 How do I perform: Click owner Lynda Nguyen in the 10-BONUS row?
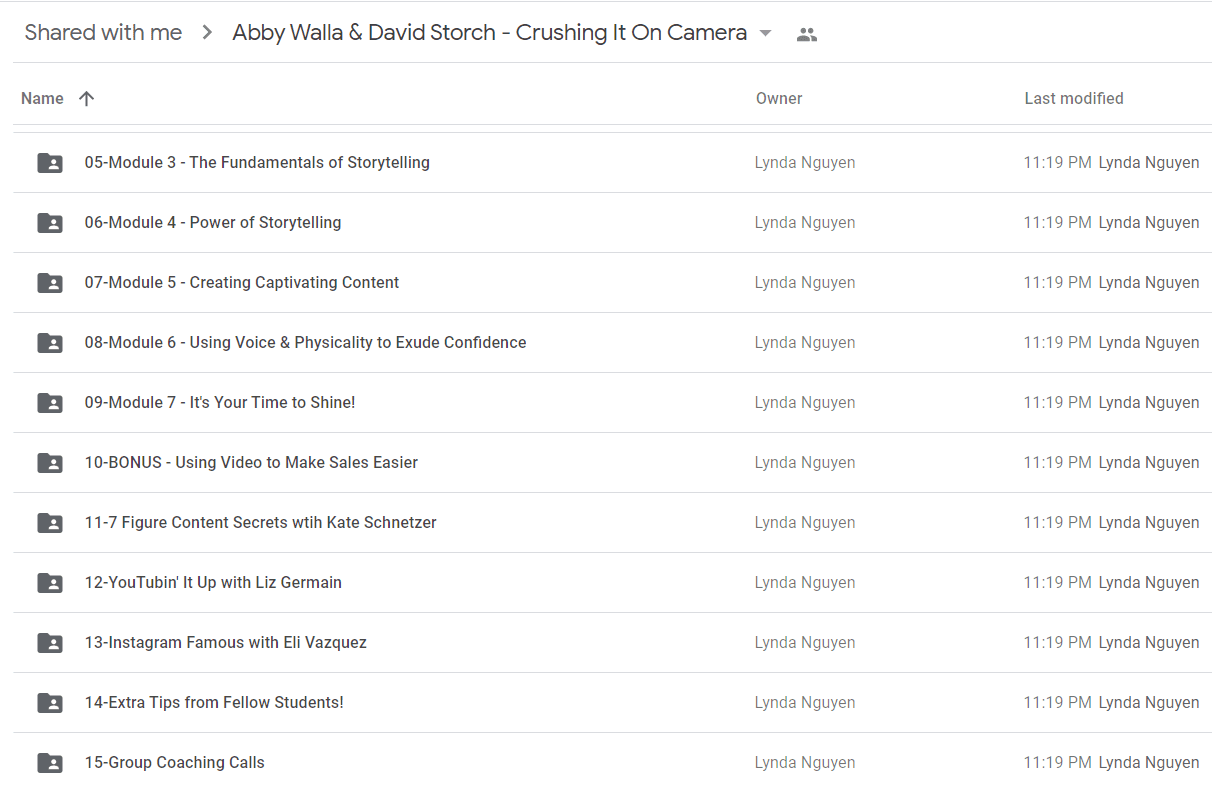(x=805, y=462)
